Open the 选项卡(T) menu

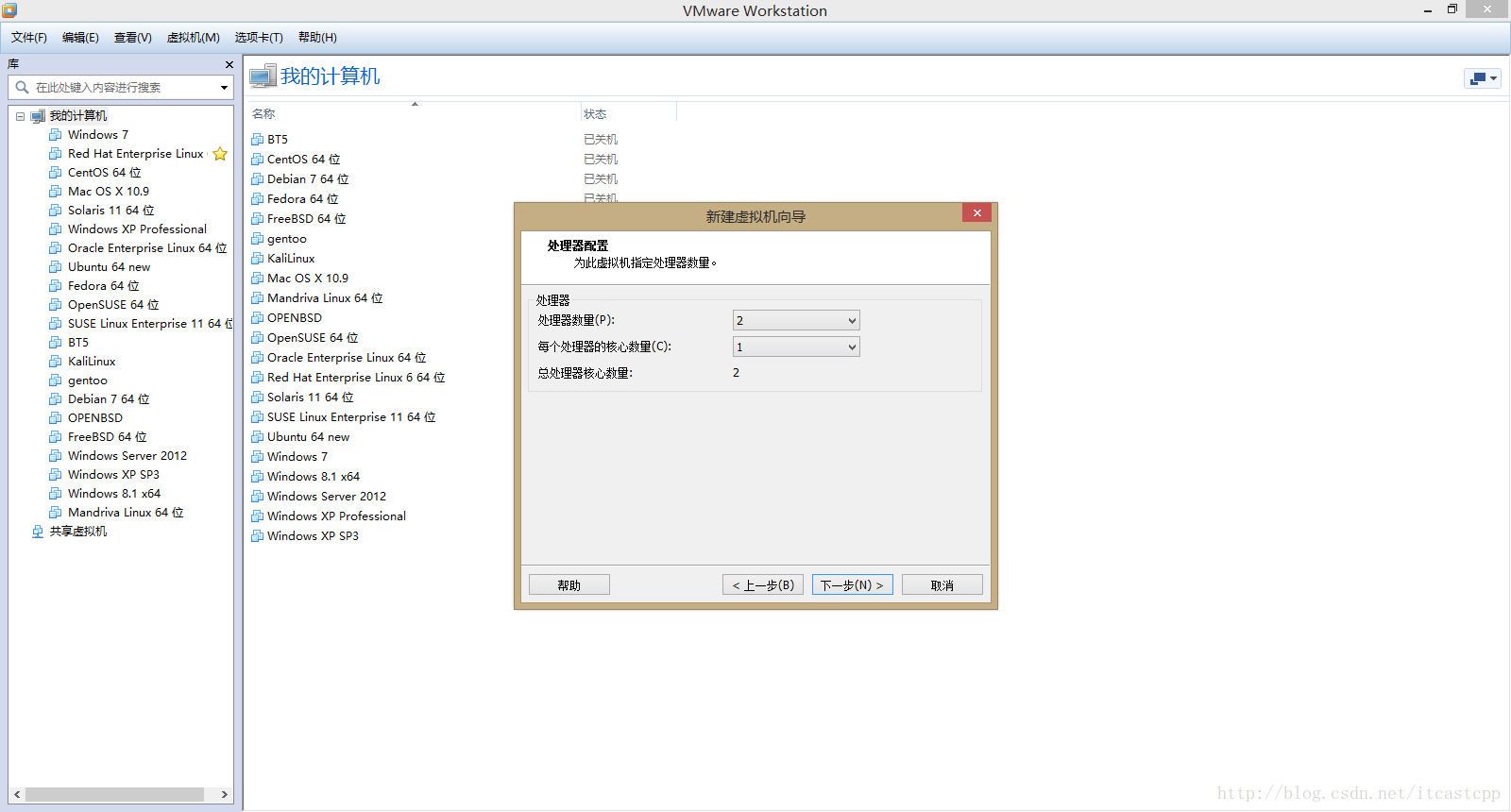[x=259, y=38]
